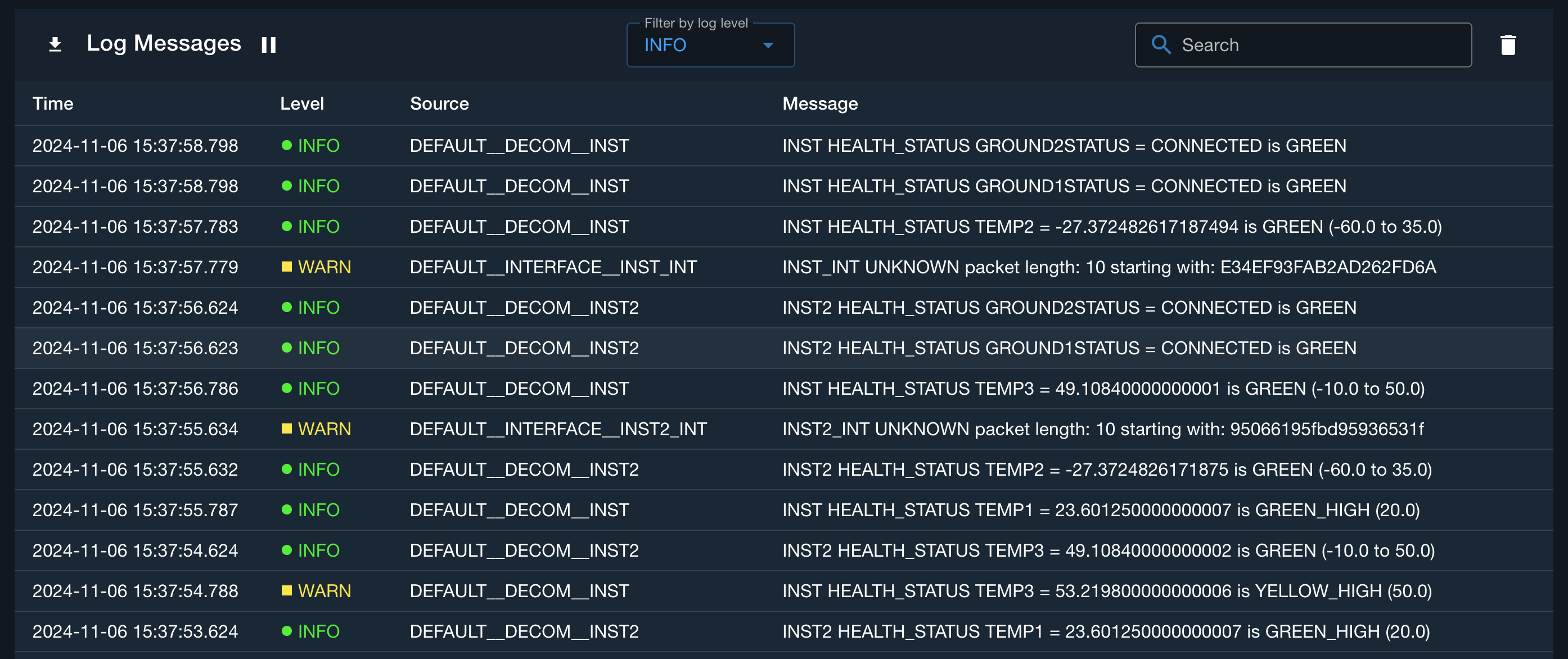Viewport: 1568px width, 659px height.
Task: Select timestamp 2024-11-06 15:37:53.624
Action: tap(135, 631)
